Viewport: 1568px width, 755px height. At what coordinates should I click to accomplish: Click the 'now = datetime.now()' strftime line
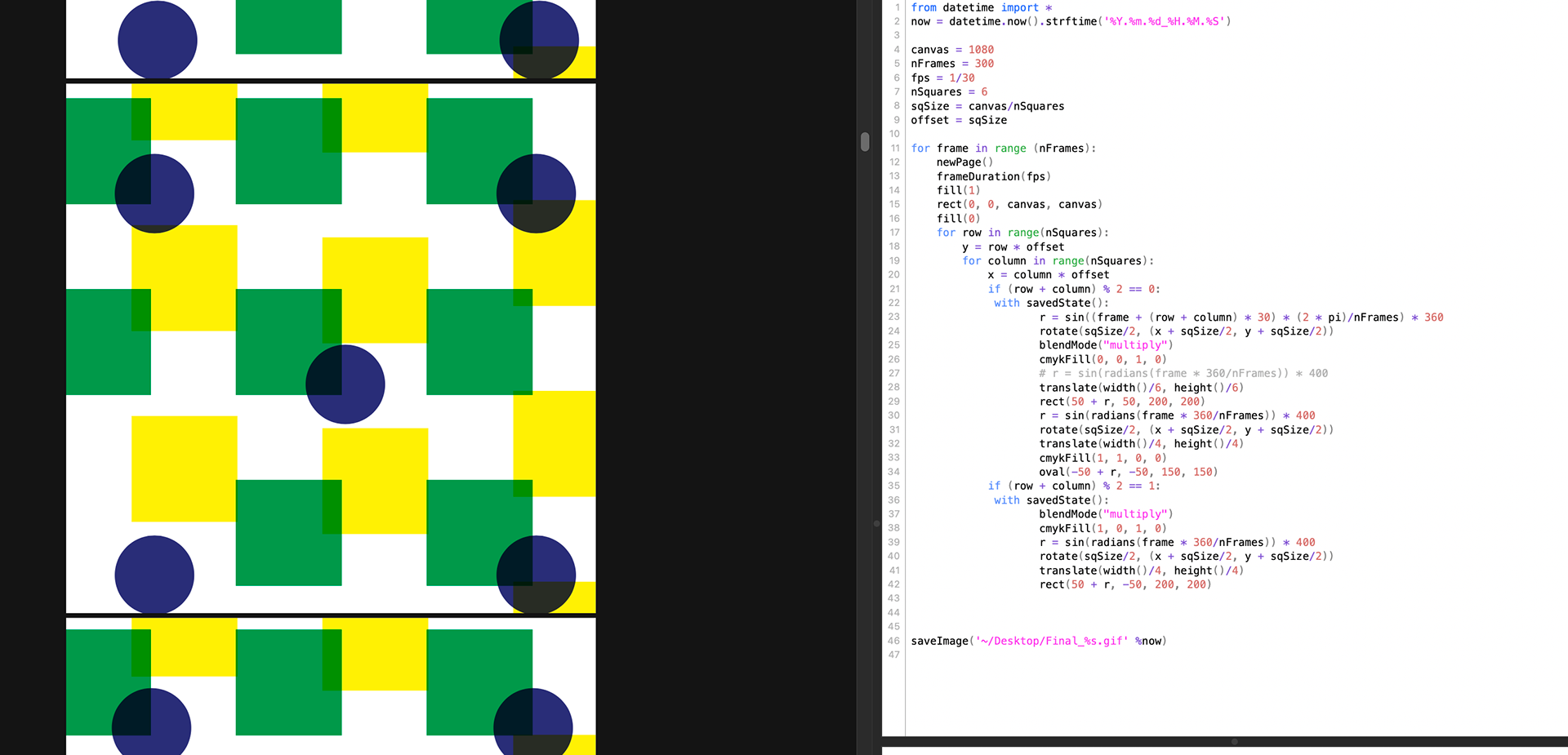click(x=1071, y=21)
